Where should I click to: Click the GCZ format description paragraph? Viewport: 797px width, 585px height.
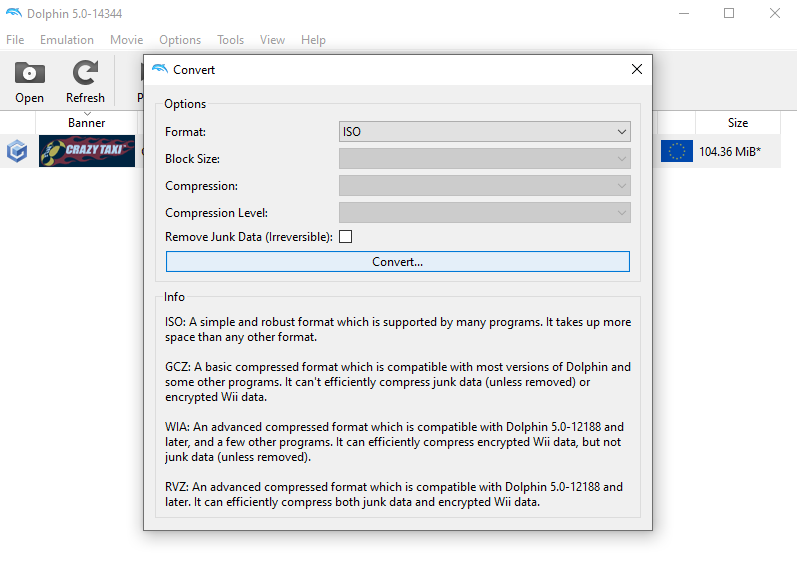(398, 382)
